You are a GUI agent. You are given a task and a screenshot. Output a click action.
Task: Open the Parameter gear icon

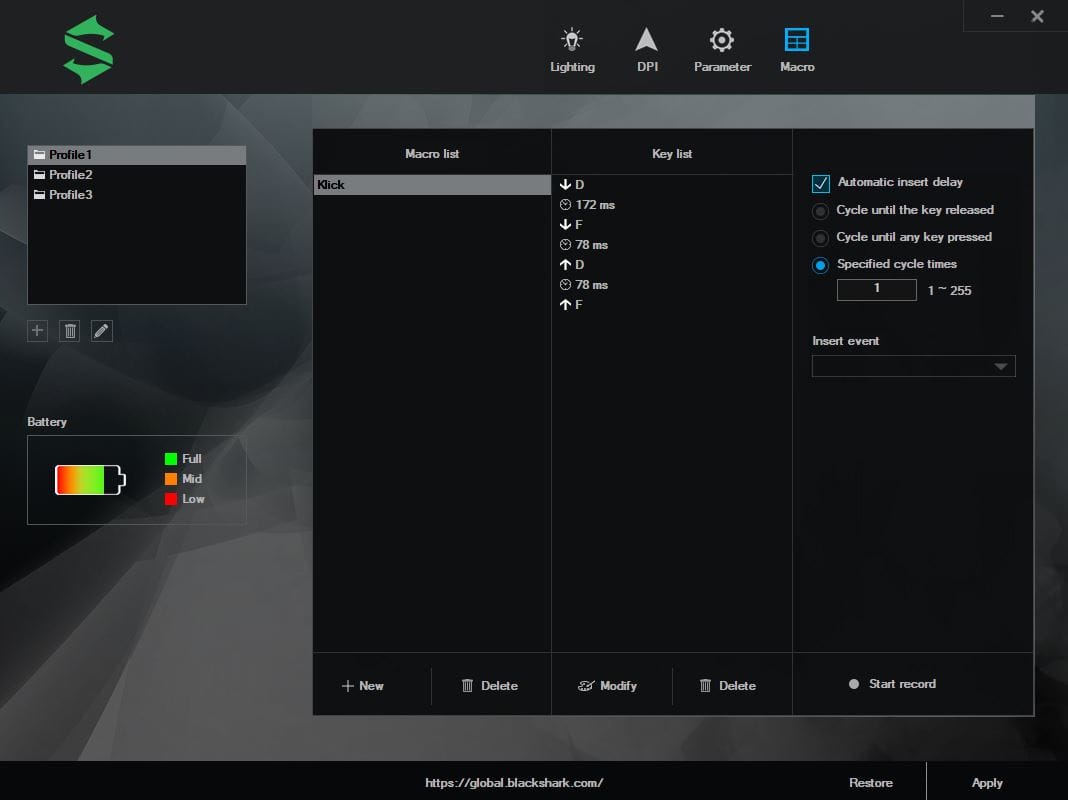tap(722, 41)
